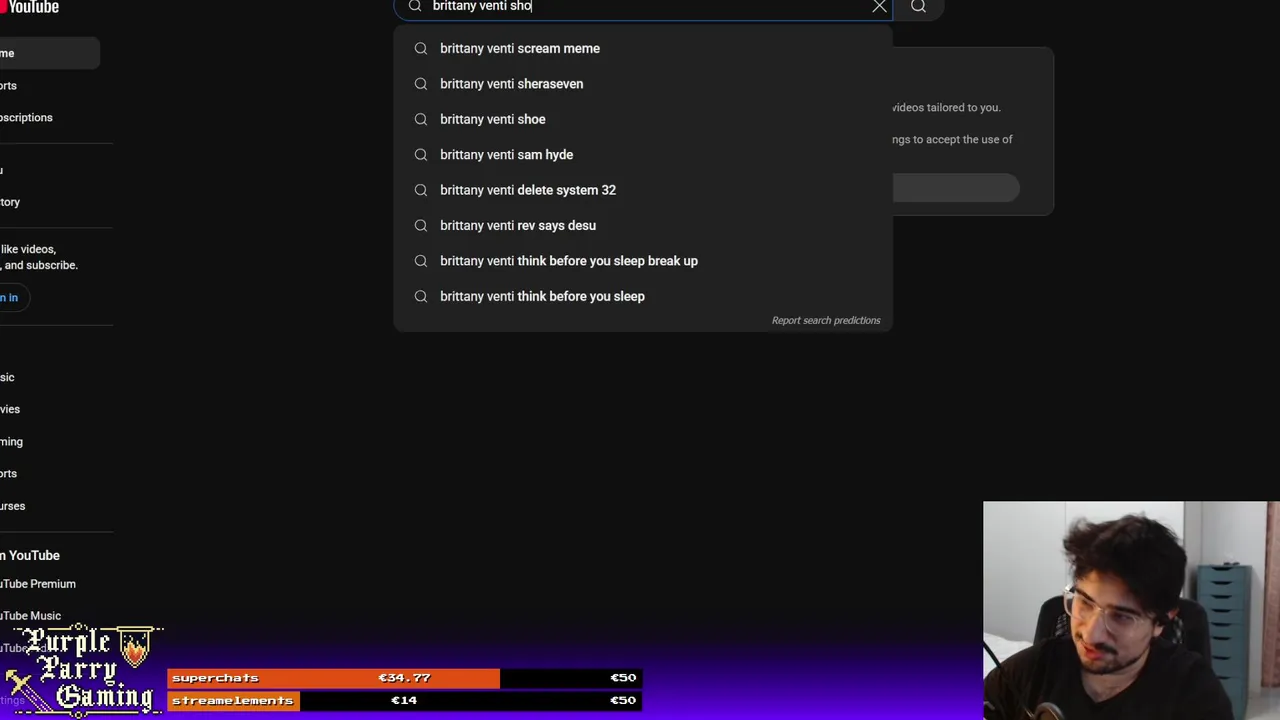Select suggestion 'brittany venti sam hyde'
1280x720 pixels.
643,155
